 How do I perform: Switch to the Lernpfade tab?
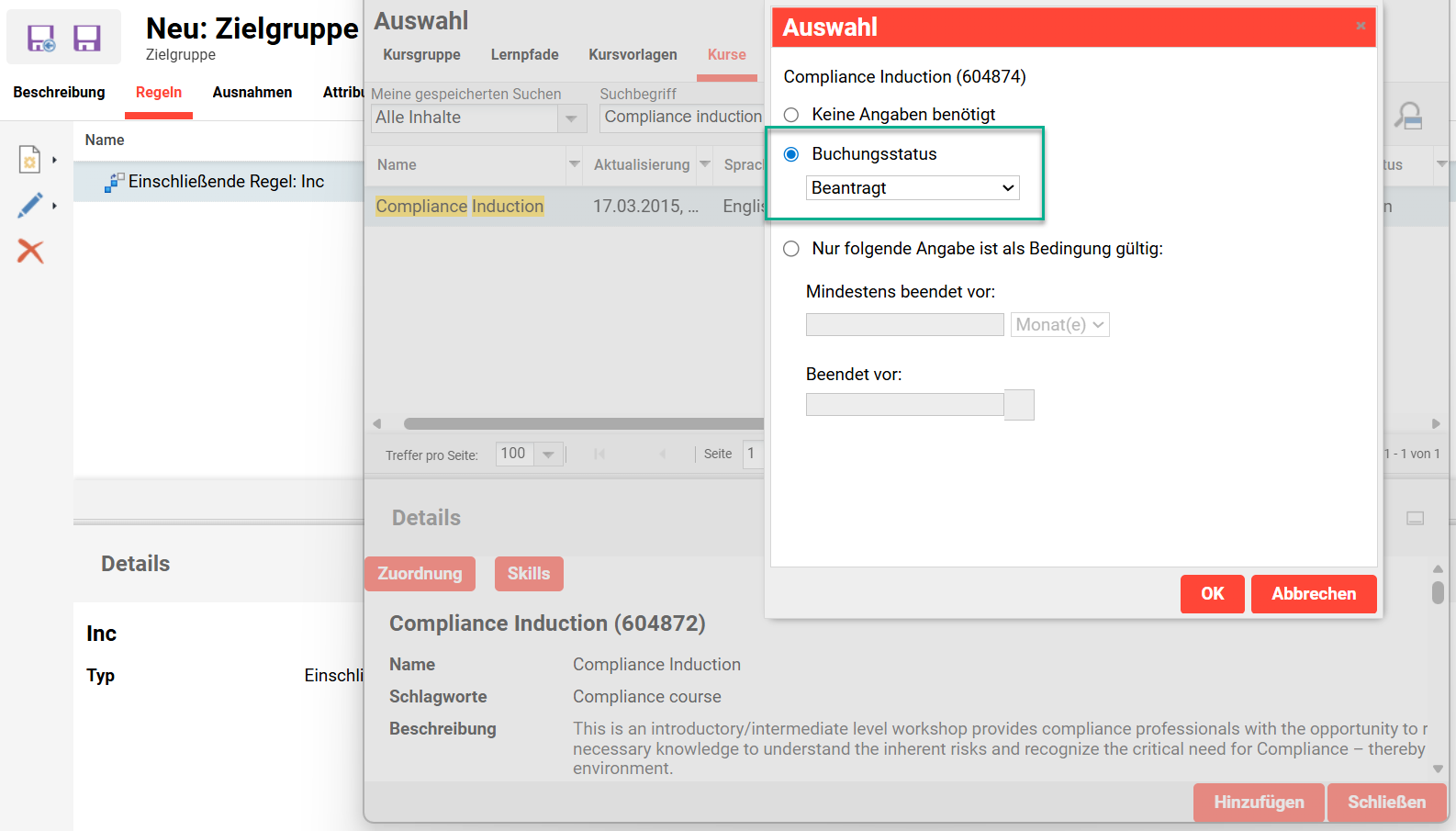pos(524,55)
